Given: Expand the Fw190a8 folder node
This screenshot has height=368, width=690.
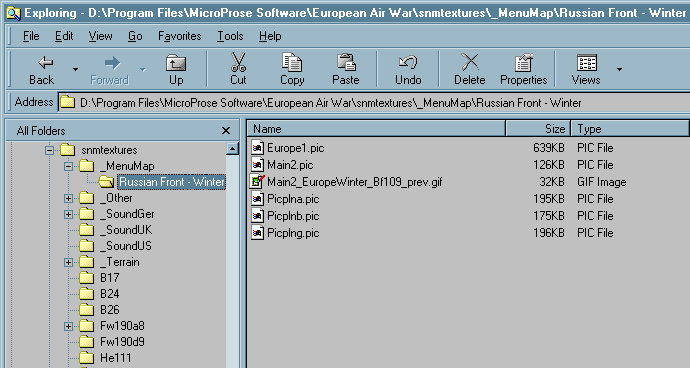Looking at the screenshot, I should 68,326.
